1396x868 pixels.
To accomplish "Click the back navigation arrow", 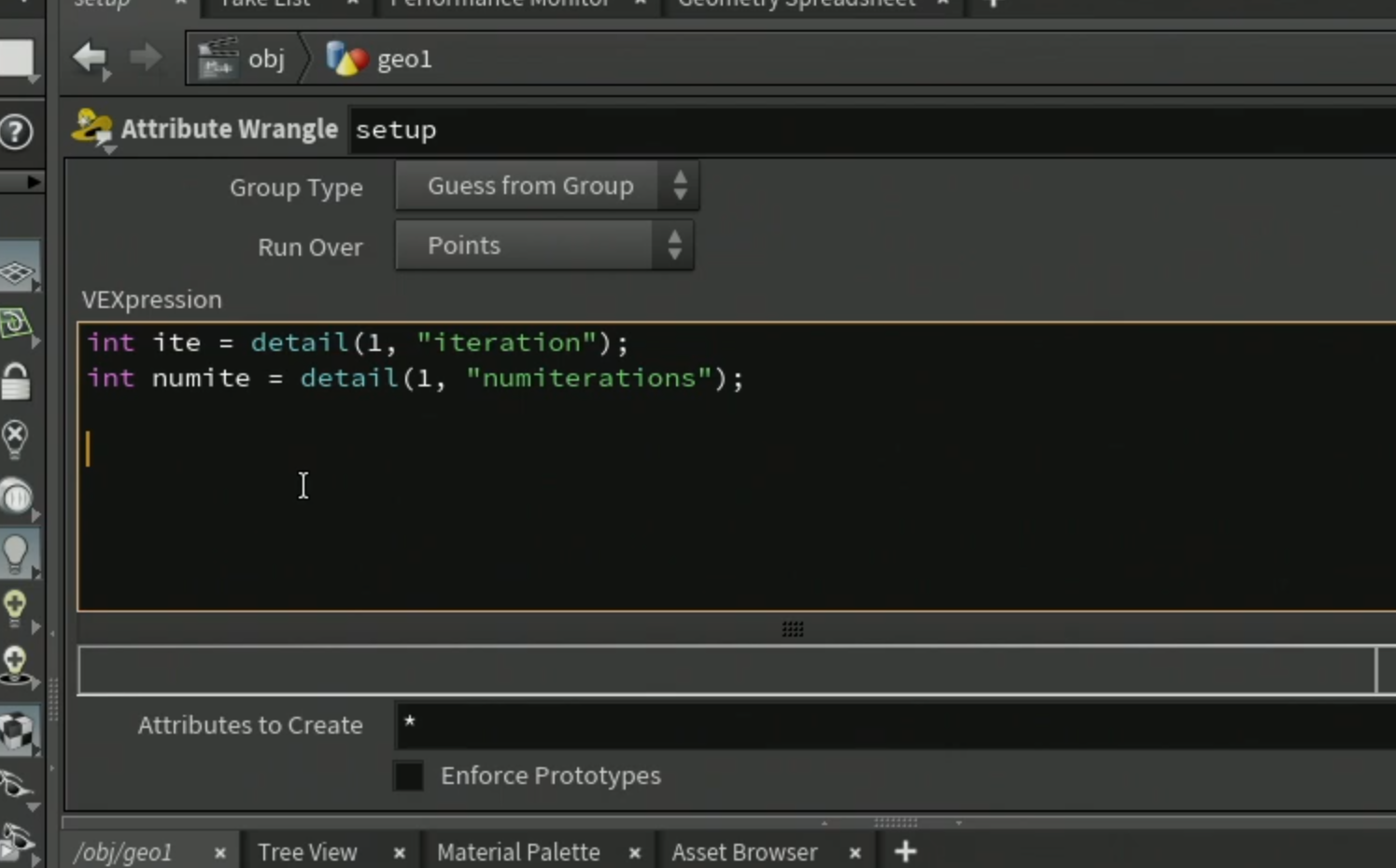I will pyautogui.click(x=92, y=59).
